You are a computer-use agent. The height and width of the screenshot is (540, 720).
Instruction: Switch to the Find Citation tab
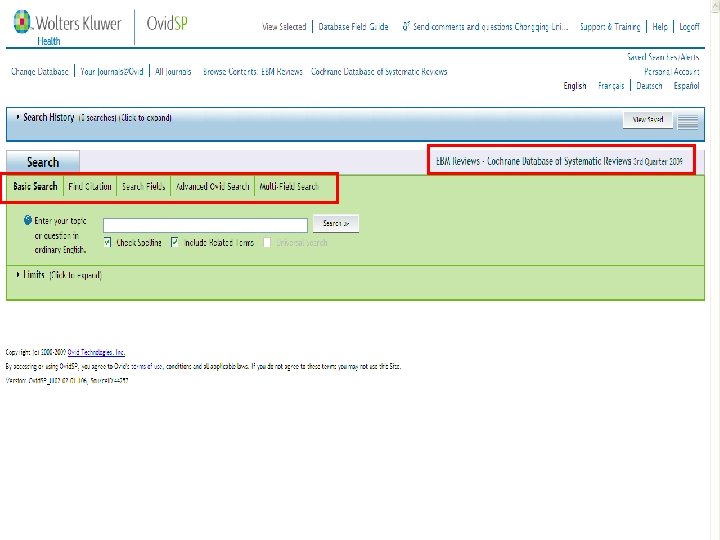click(90, 186)
